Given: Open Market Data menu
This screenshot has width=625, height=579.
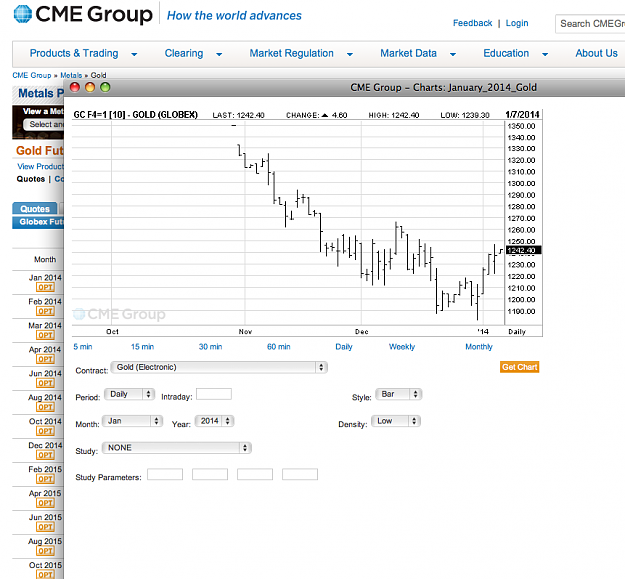Looking at the screenshot, I should point(408,53).
